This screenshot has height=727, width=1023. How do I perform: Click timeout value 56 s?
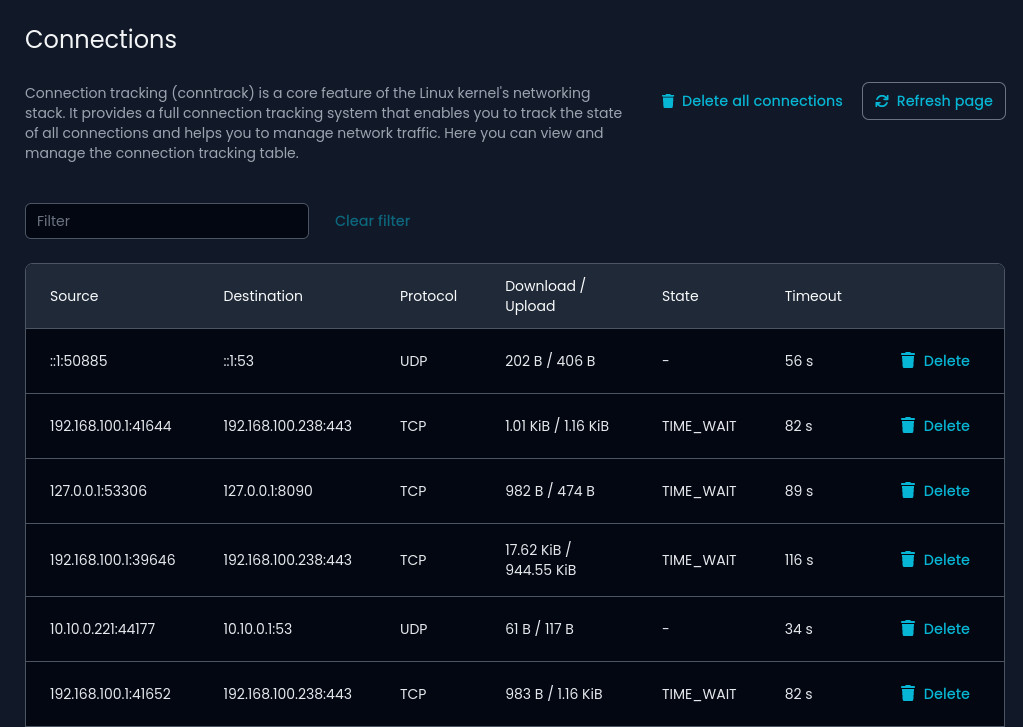[799, 361]
